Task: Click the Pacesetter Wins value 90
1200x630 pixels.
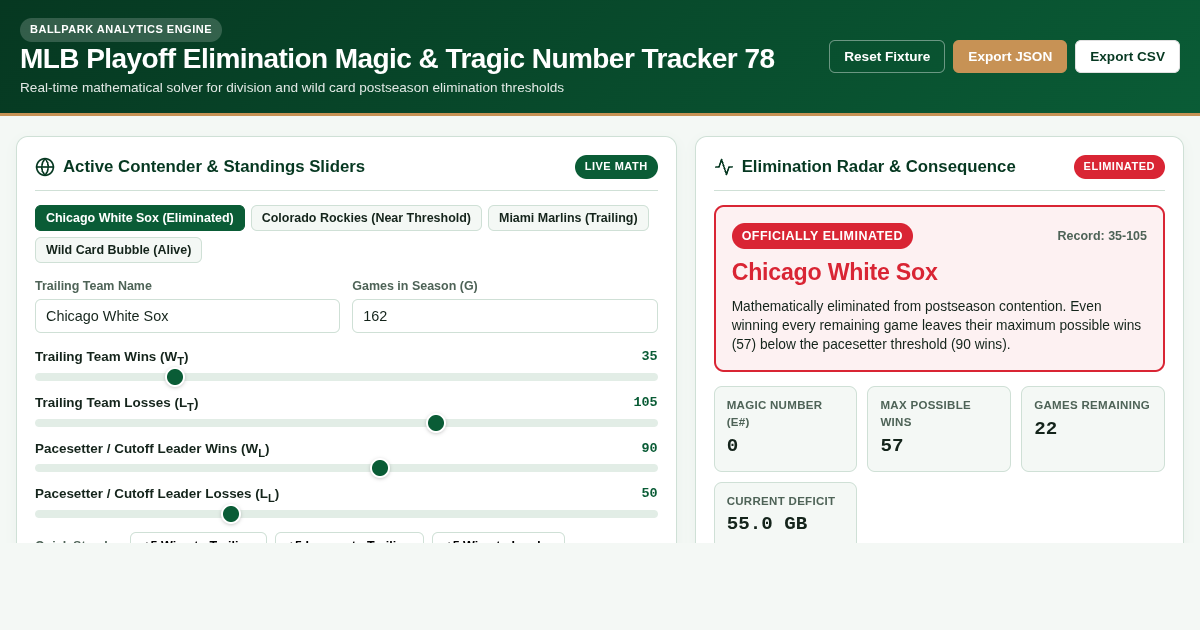Action: [650, 448]
